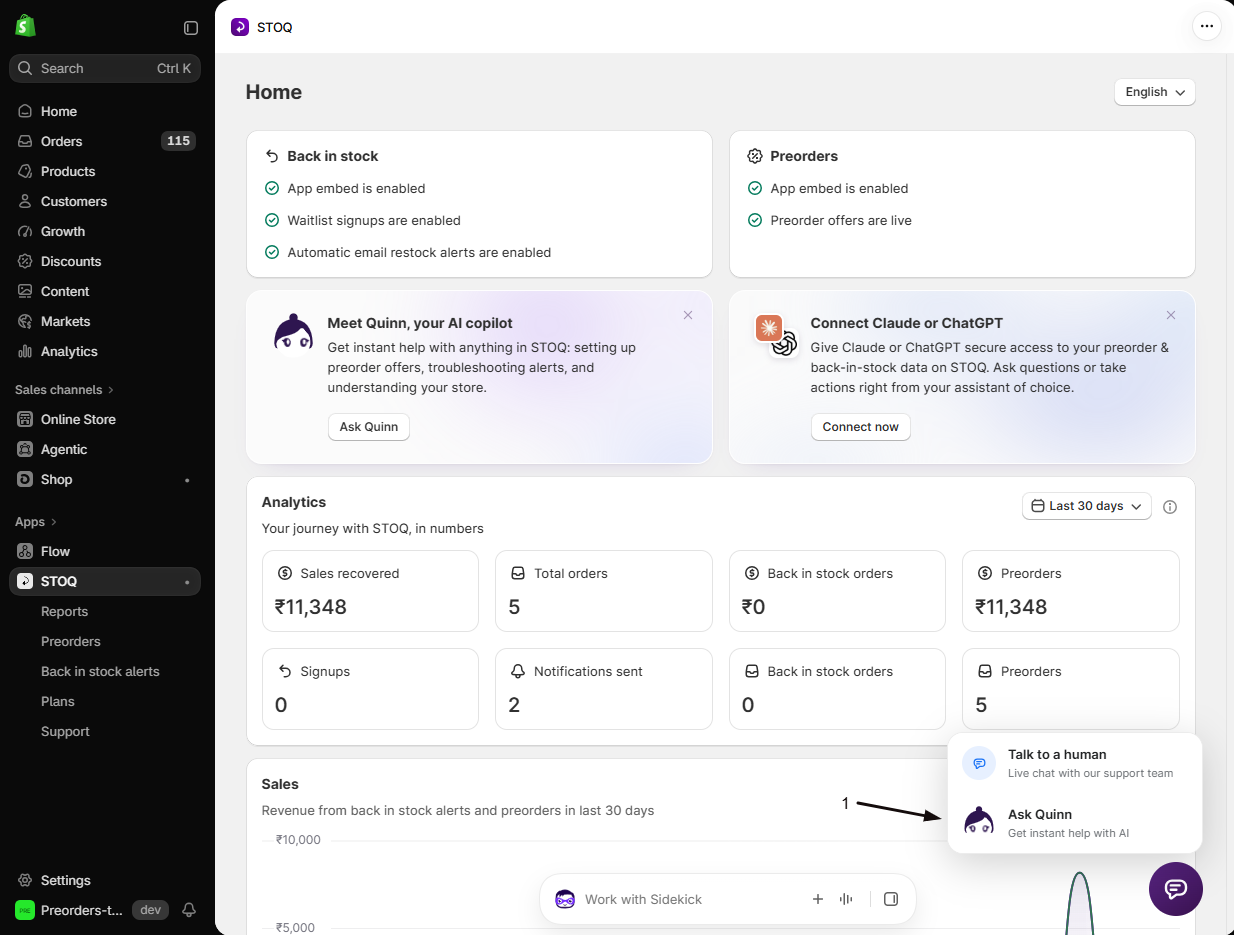The width and height of the screenshot is (1234, 935).
Task: Click the plus icon in Sidekick bar
Action: pyautogui.click(x=818, y=899)
